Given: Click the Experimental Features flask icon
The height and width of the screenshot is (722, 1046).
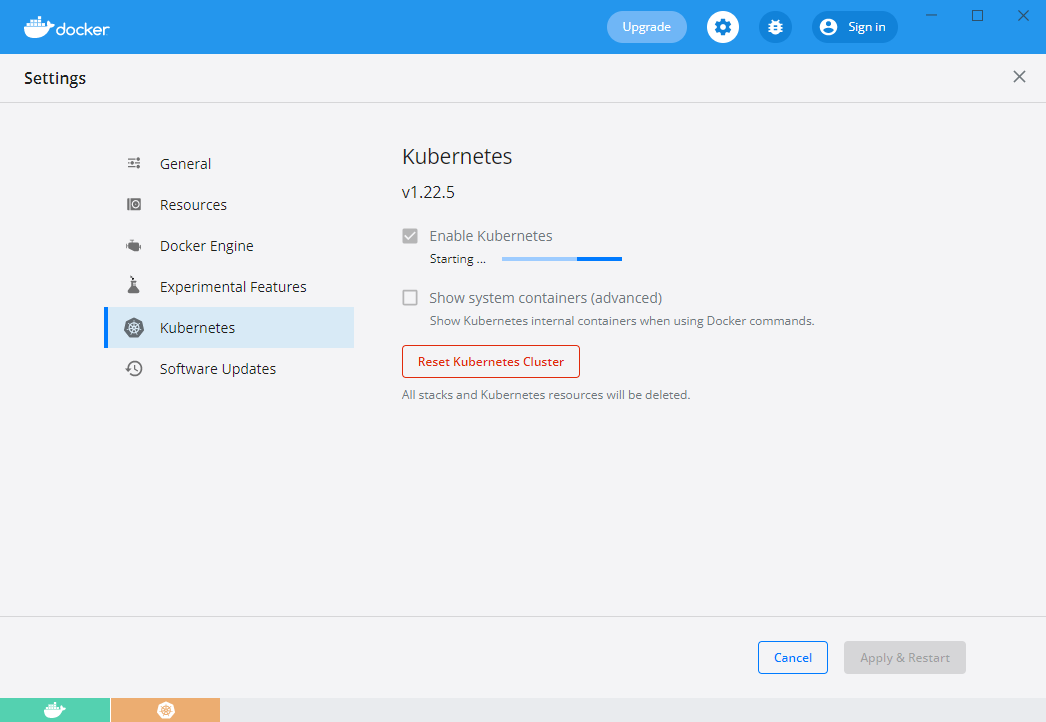Looking at the screenshot, I should (x=134, y=285).
